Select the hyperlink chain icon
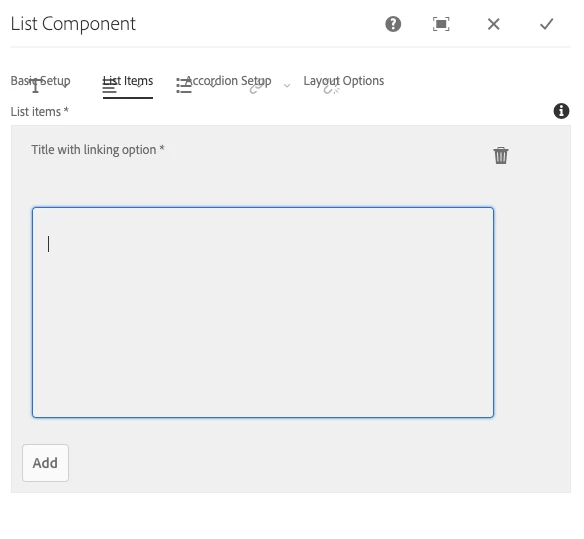The image size is (584, 539). (257, 88)
